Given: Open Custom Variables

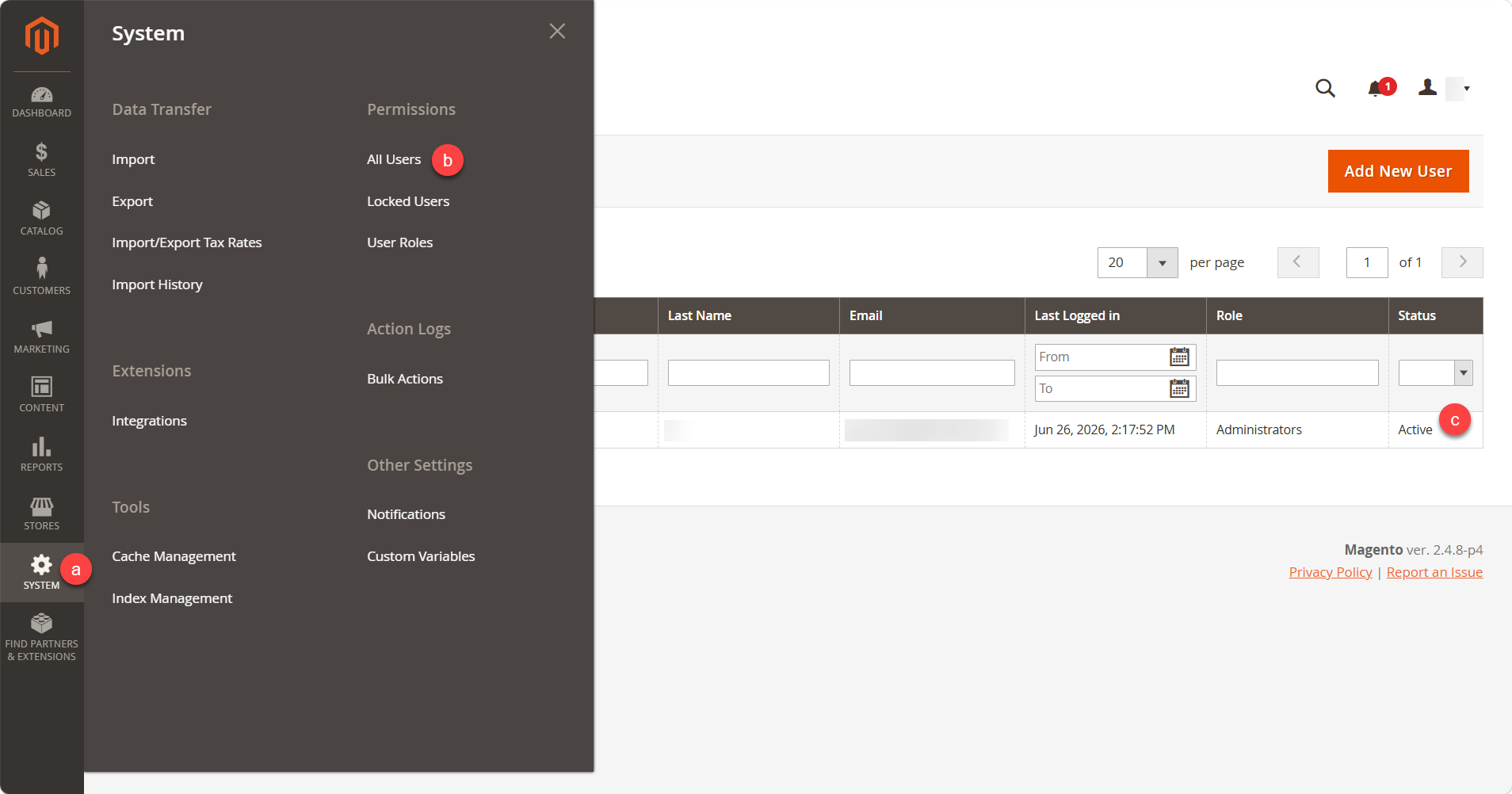Looking at the screenshot, I should [421, 556].
